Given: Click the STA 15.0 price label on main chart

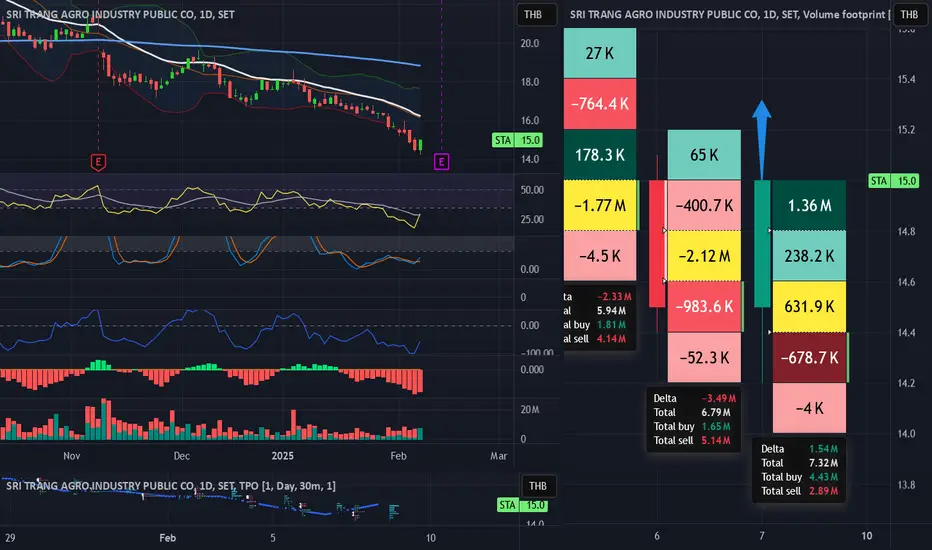Looking at the screenshot, I should [x=517, y=140].
